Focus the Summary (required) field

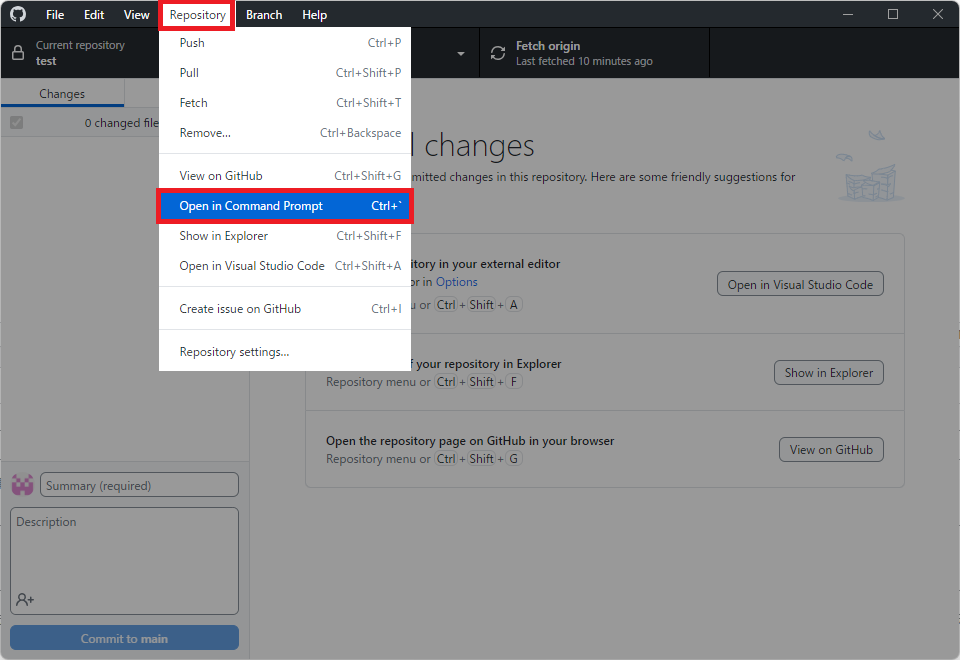point(140,485)
